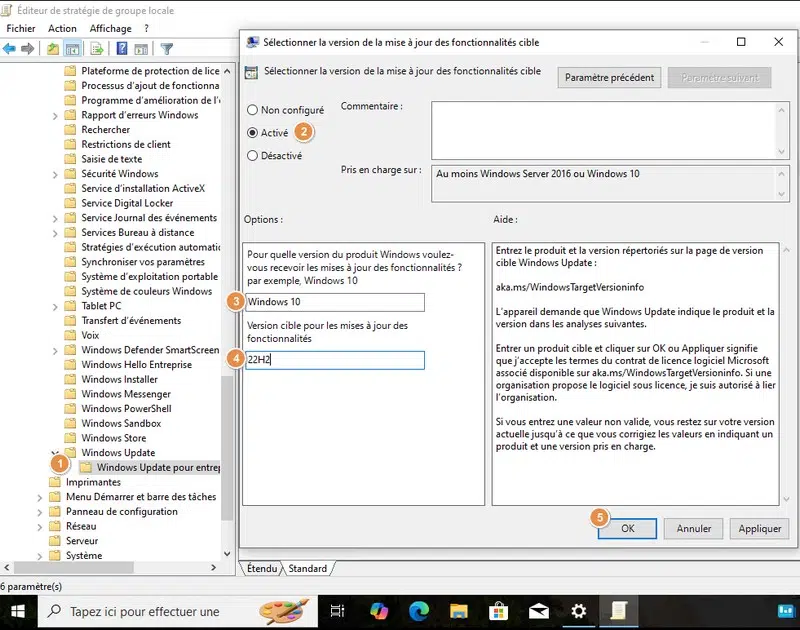The width and height of the screenshot is (800, 630).
Task: Select the Désactivé radio button
Action: pyautogui.click(x=253, y=156)
